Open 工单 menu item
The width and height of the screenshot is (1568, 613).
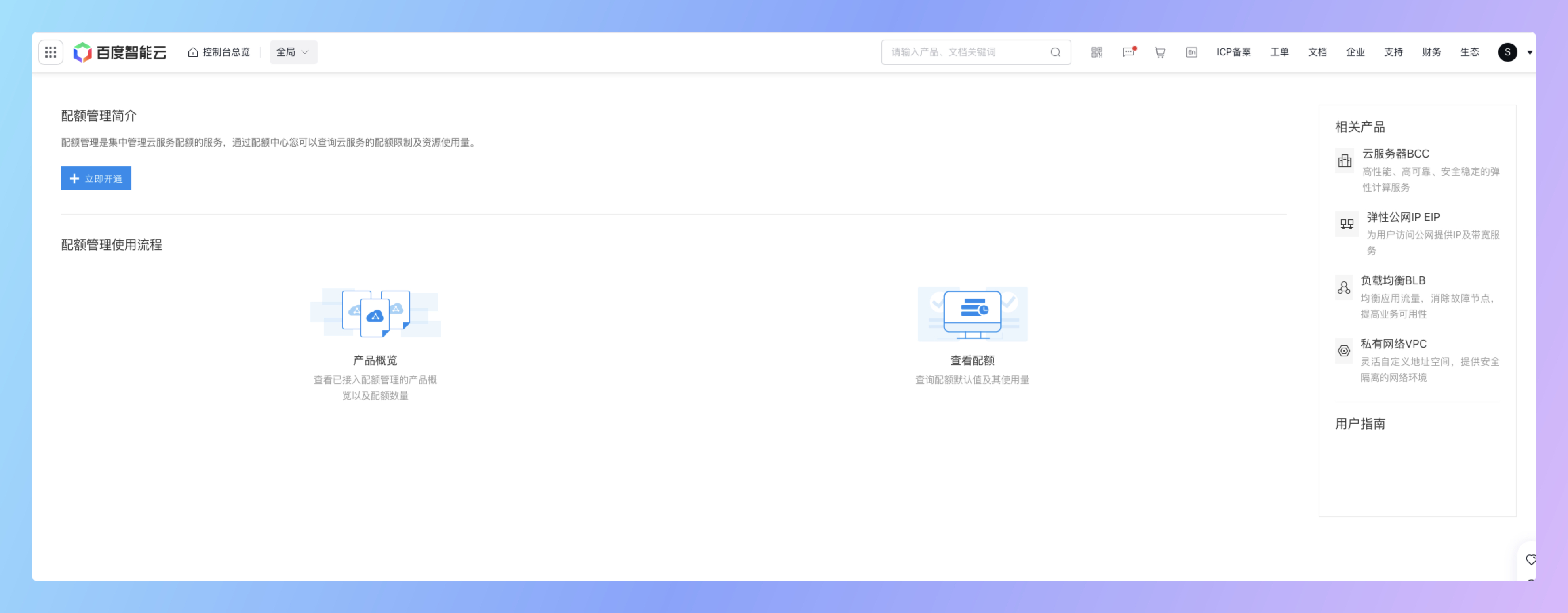tap(1279, 52)
